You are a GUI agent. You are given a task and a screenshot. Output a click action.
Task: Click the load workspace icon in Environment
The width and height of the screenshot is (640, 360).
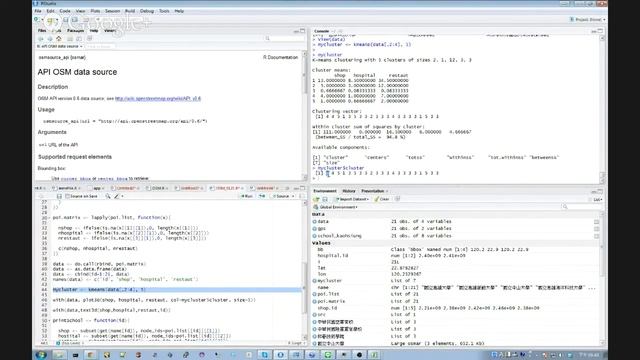click(316, 199)
